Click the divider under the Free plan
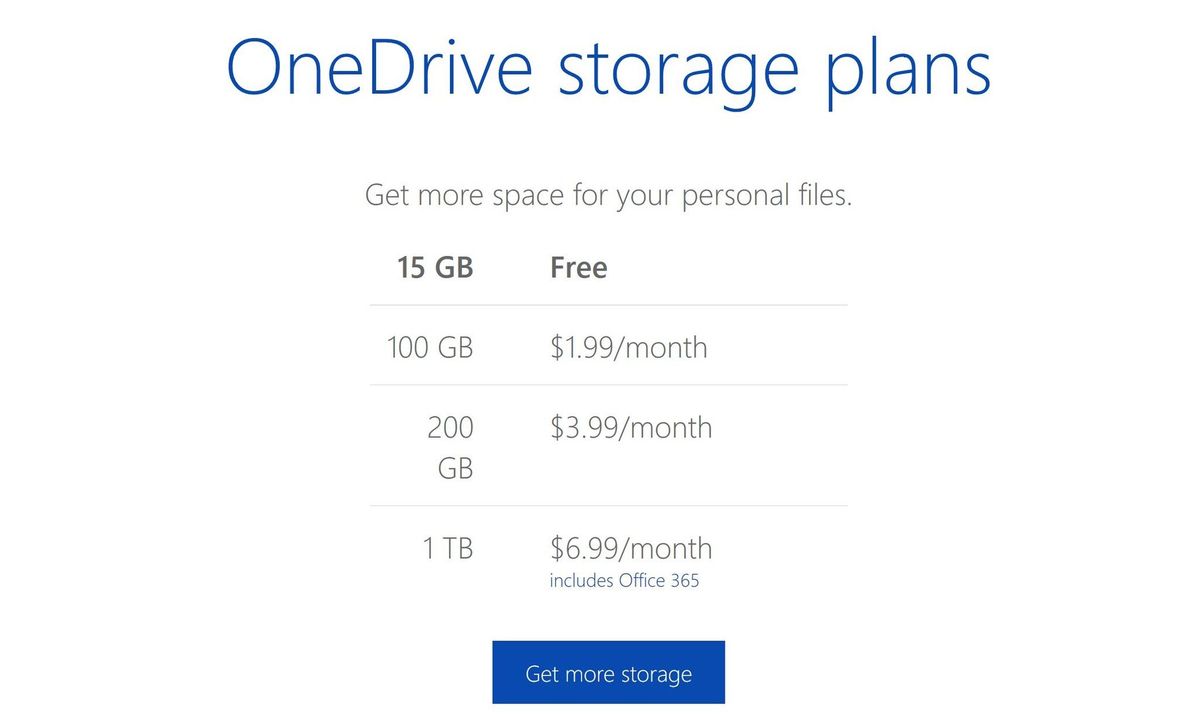Viewport: 1200px width, 718px height. coord(608,305)
